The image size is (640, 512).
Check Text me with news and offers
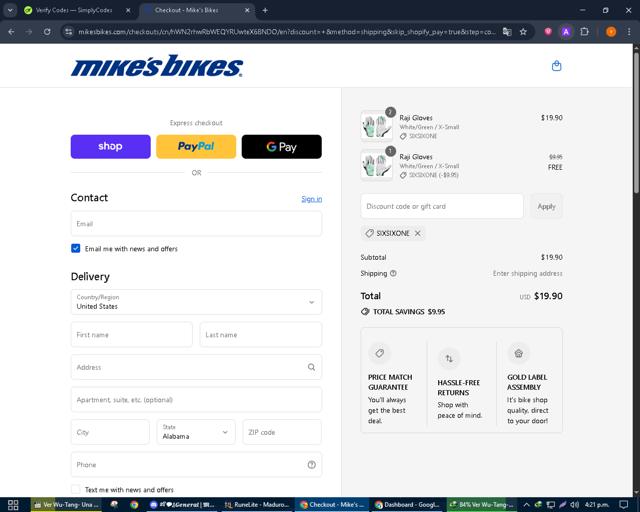[x=76, y=489]
